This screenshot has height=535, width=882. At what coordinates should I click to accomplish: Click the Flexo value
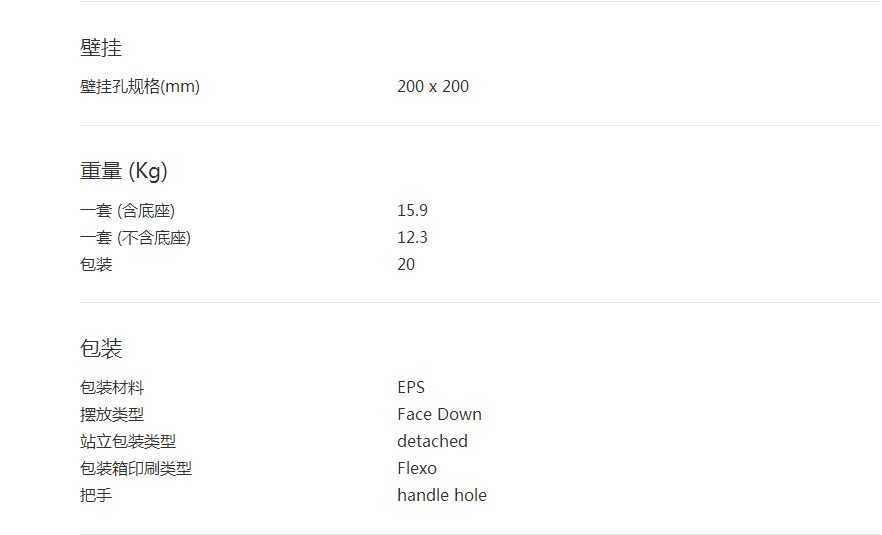tap(417, 468)
